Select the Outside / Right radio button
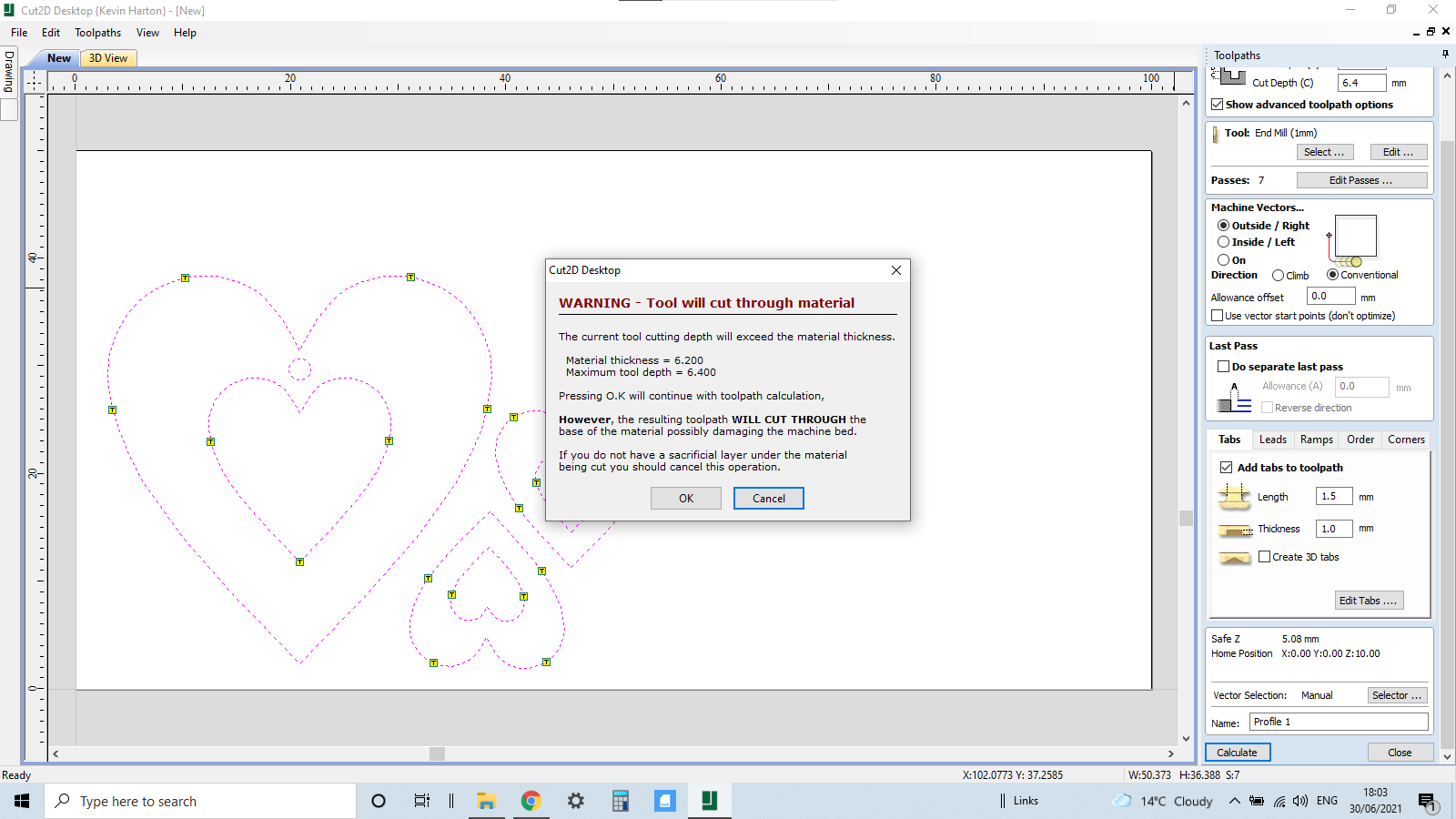 pyautogui.click(x=1223, y=226)
